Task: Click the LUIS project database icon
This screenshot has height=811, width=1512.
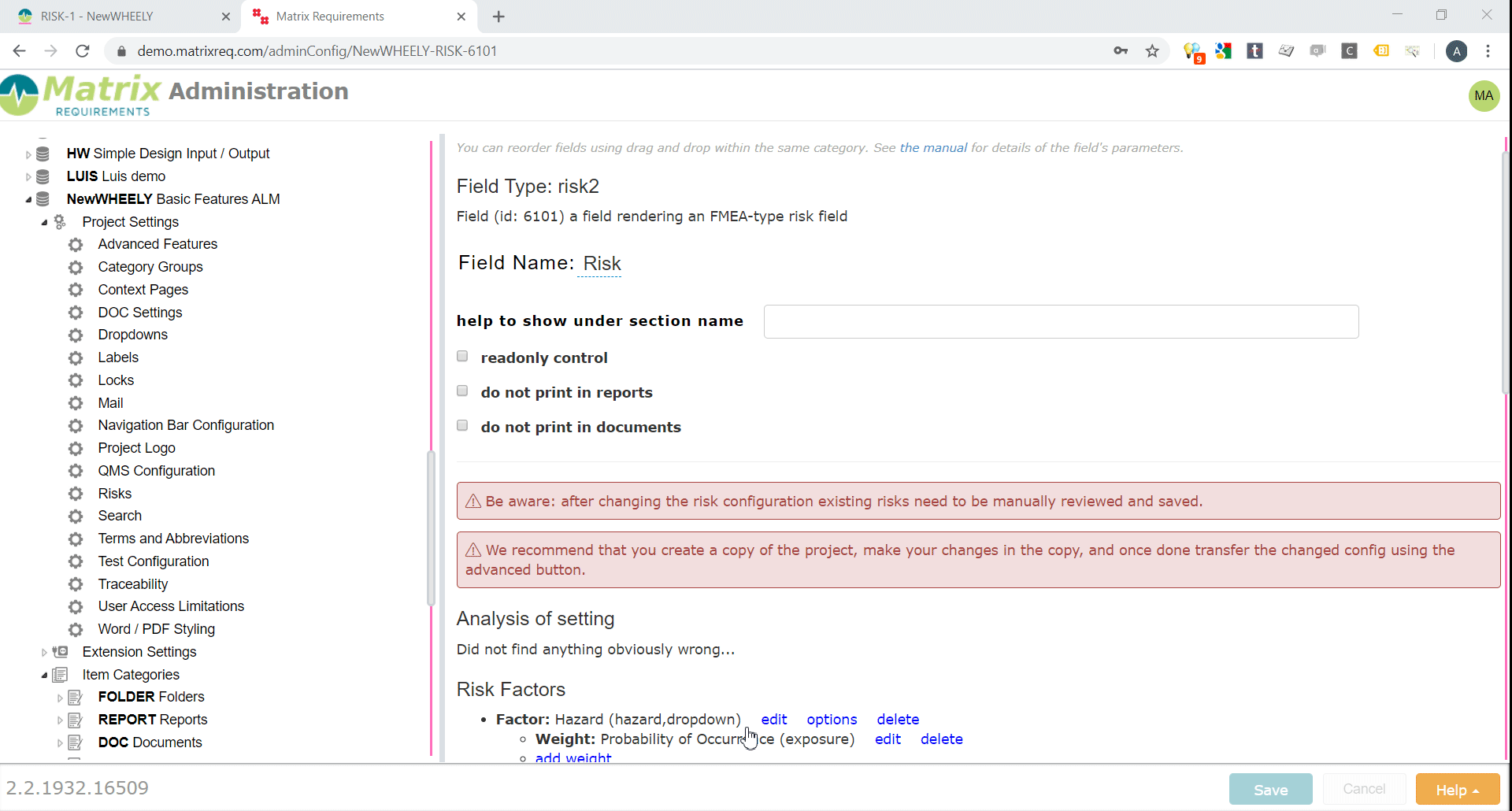Action: [x=43, y=176]
